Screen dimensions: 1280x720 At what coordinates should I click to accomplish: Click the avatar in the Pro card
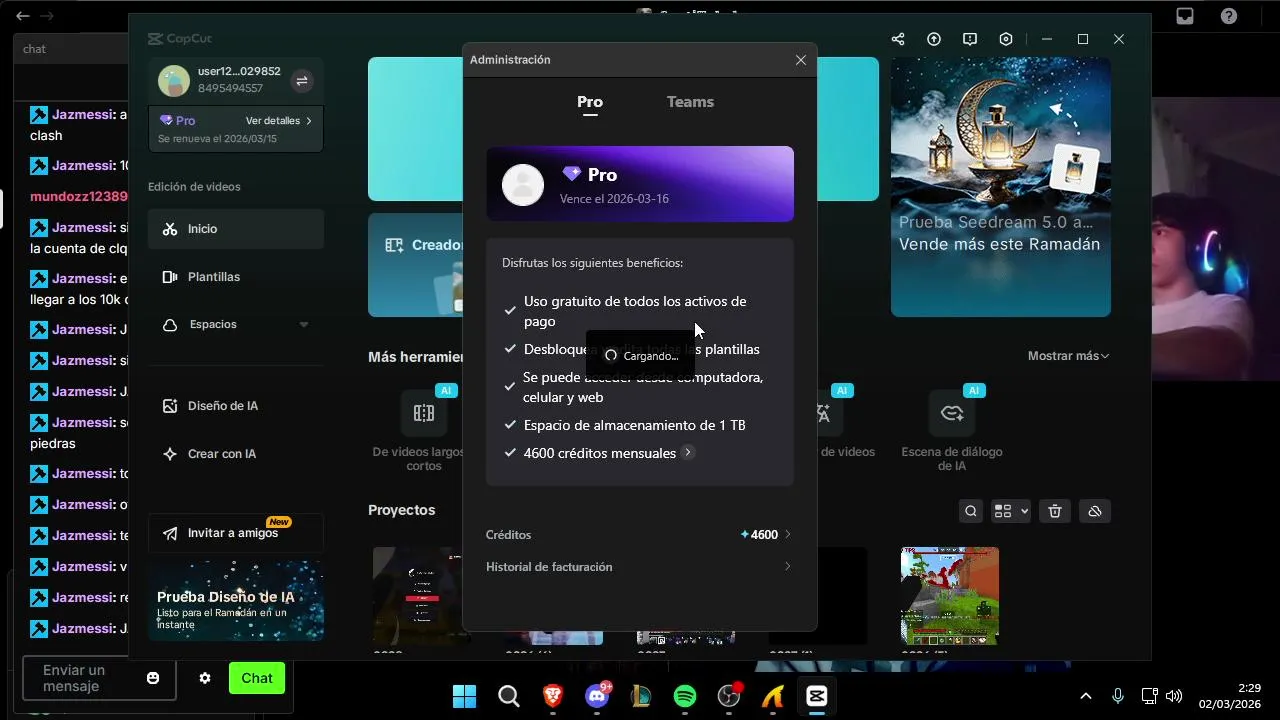click(523, 185)
